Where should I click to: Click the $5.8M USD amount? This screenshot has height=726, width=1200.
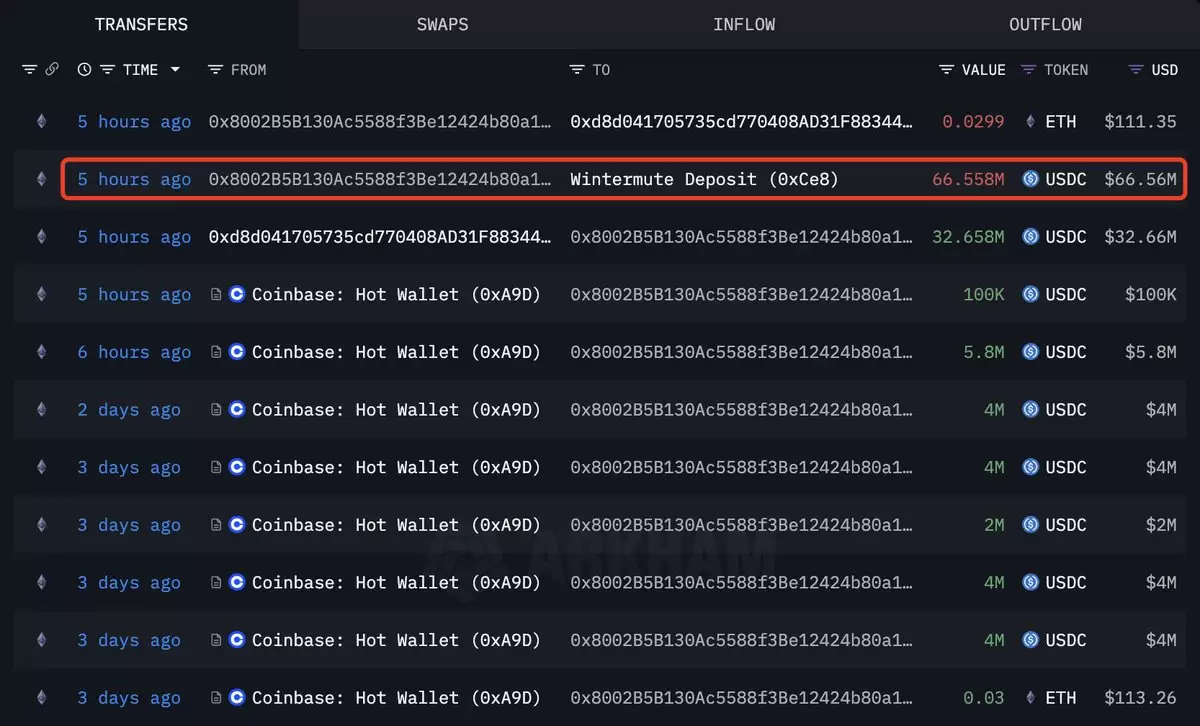pos(1150,352)
